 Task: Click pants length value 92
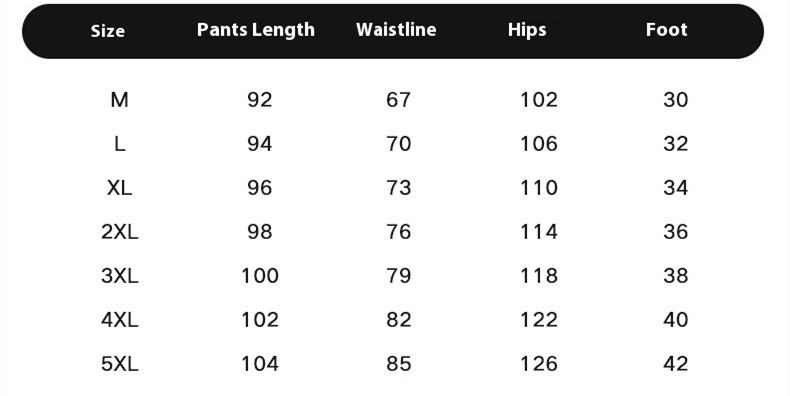[x=259, y=100]
